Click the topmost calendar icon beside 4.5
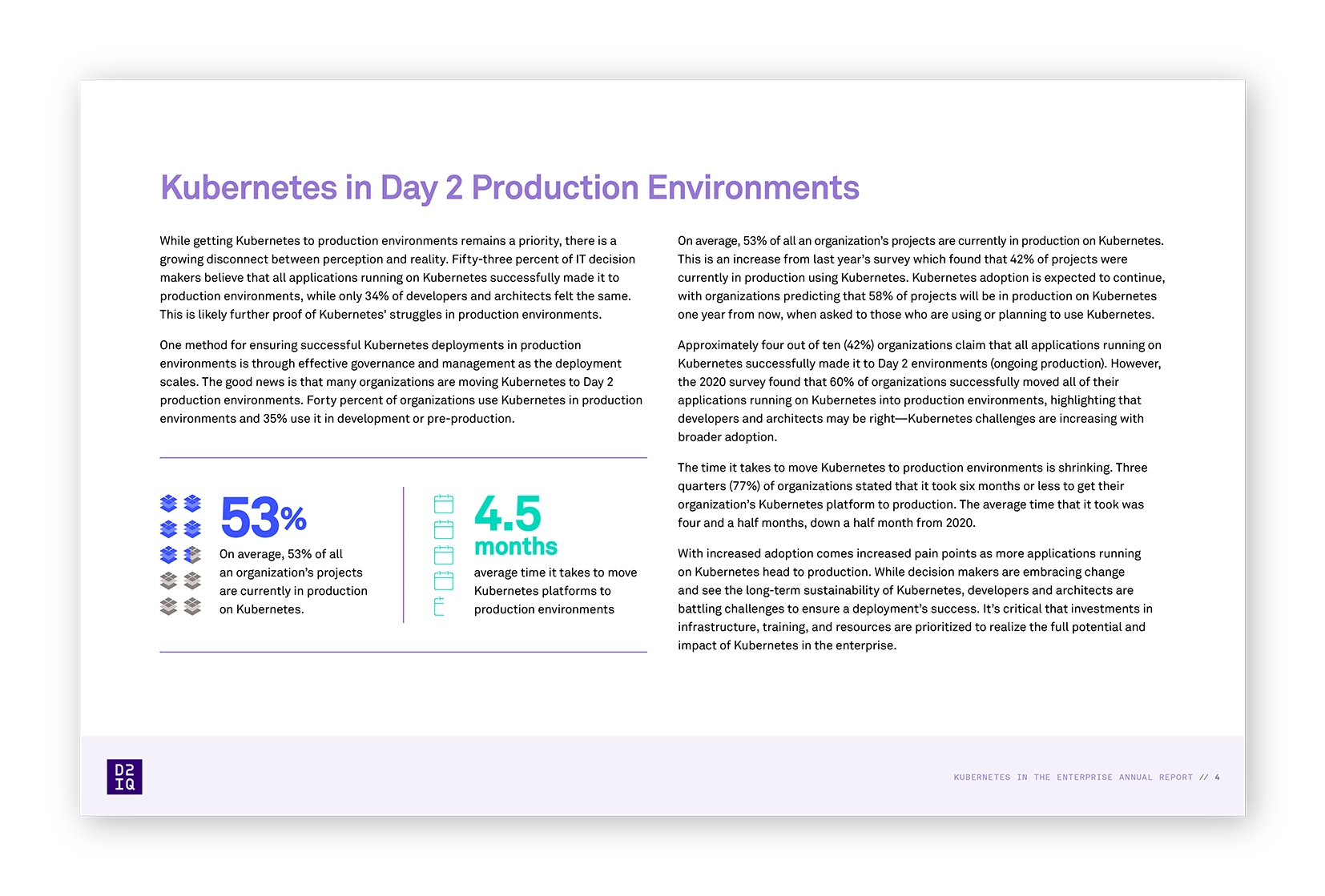Screen dimensions: 1325x896 pyautogui.click(x=444, y=504)
